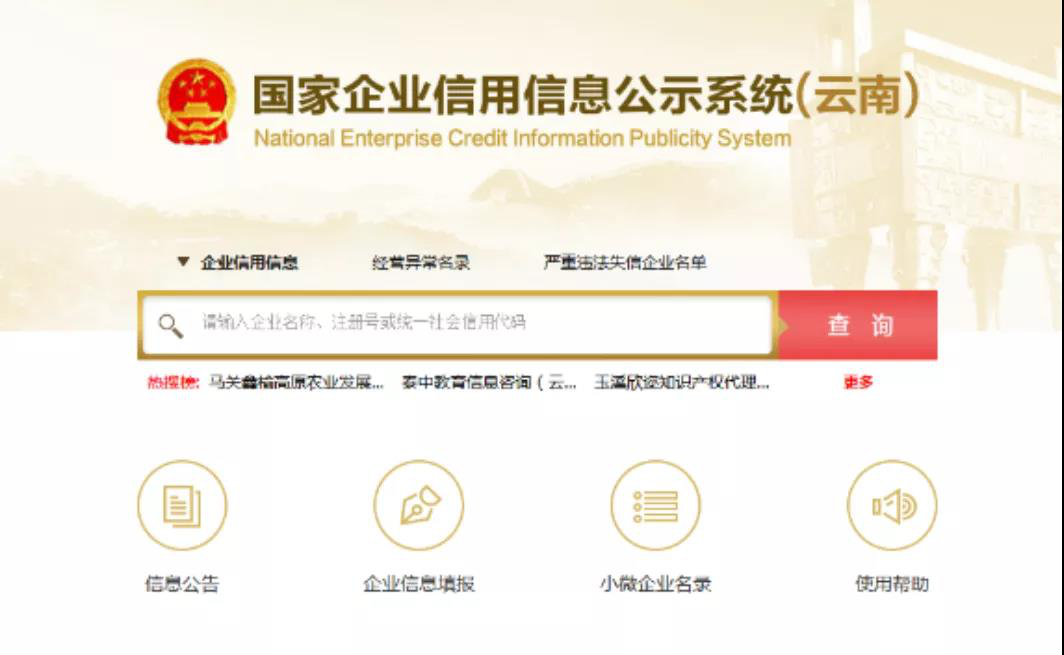
Task: Open the 企业信息填报 pen icon
Action: click(x=419, y=505)
